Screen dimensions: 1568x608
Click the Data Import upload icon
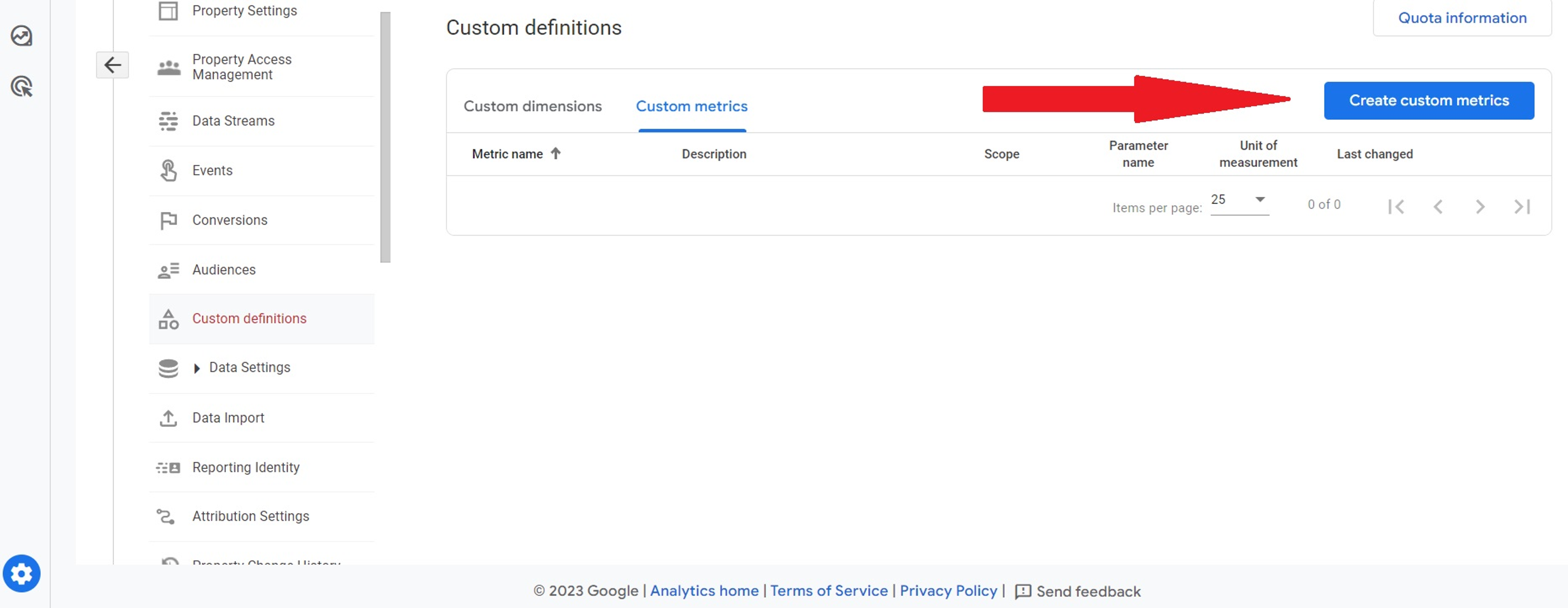pyautogui.click(x=168, y=418)
